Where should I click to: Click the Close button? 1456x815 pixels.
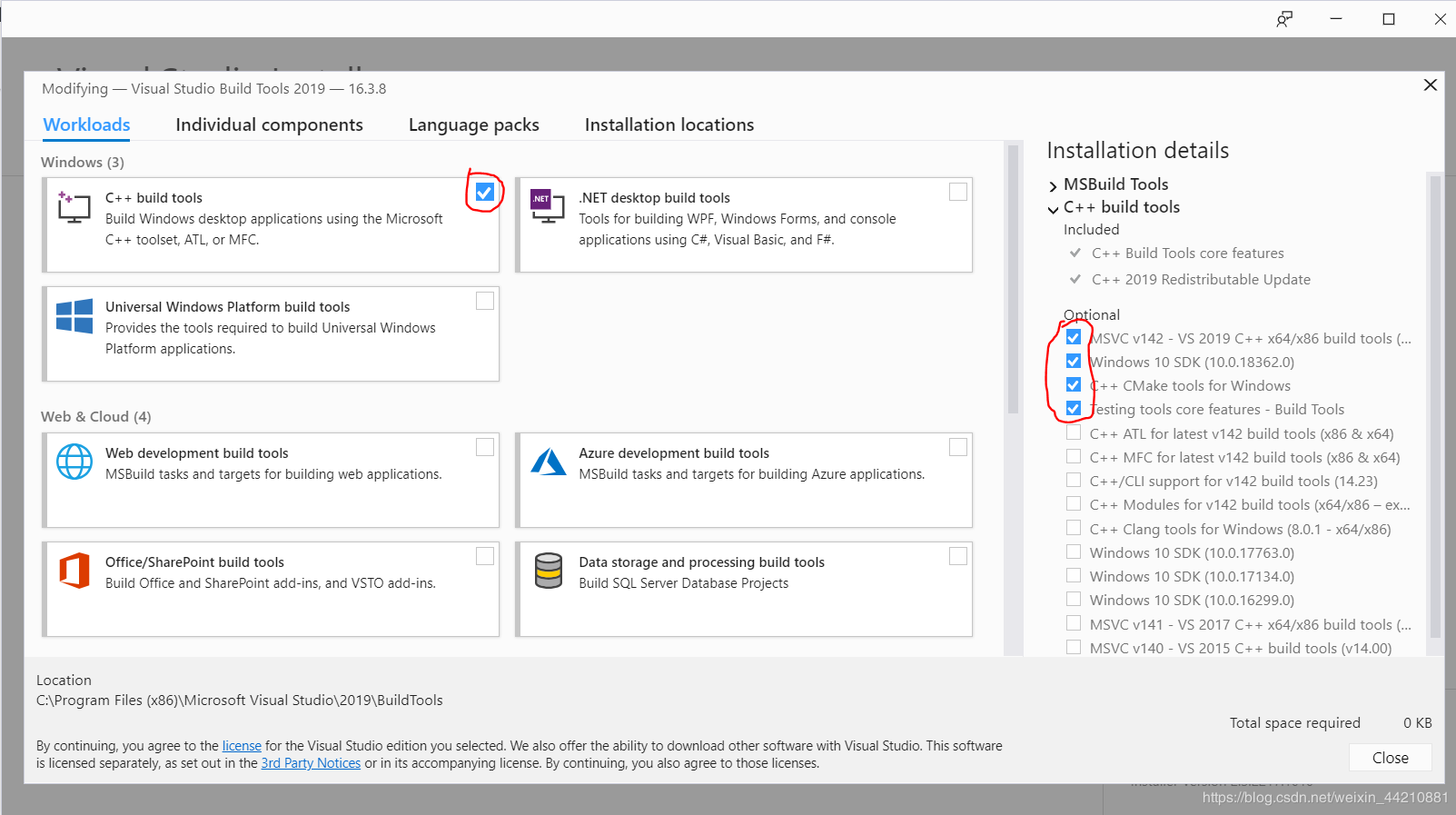pos(1391,758)
